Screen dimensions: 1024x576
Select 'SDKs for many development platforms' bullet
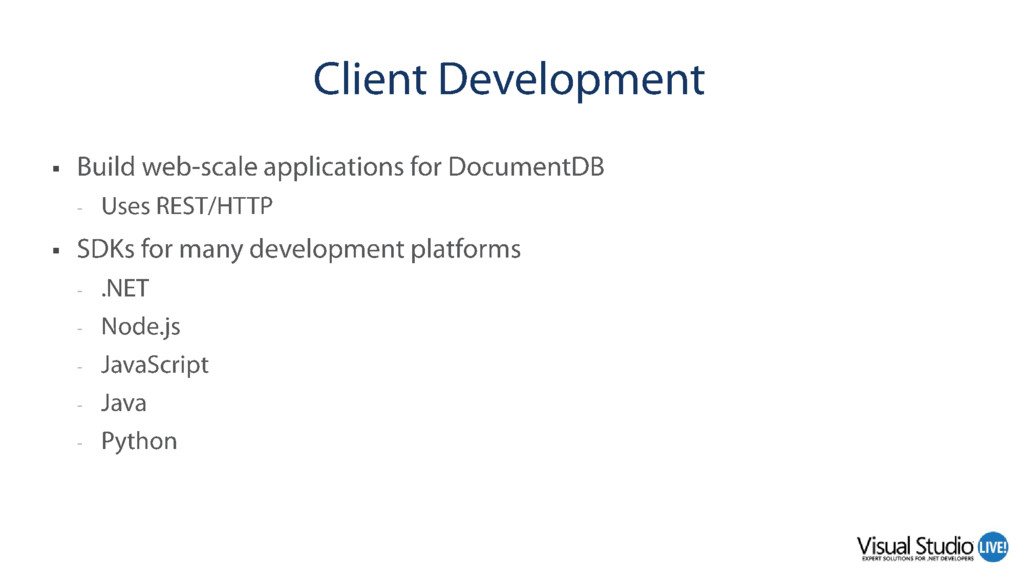point(298,249)
